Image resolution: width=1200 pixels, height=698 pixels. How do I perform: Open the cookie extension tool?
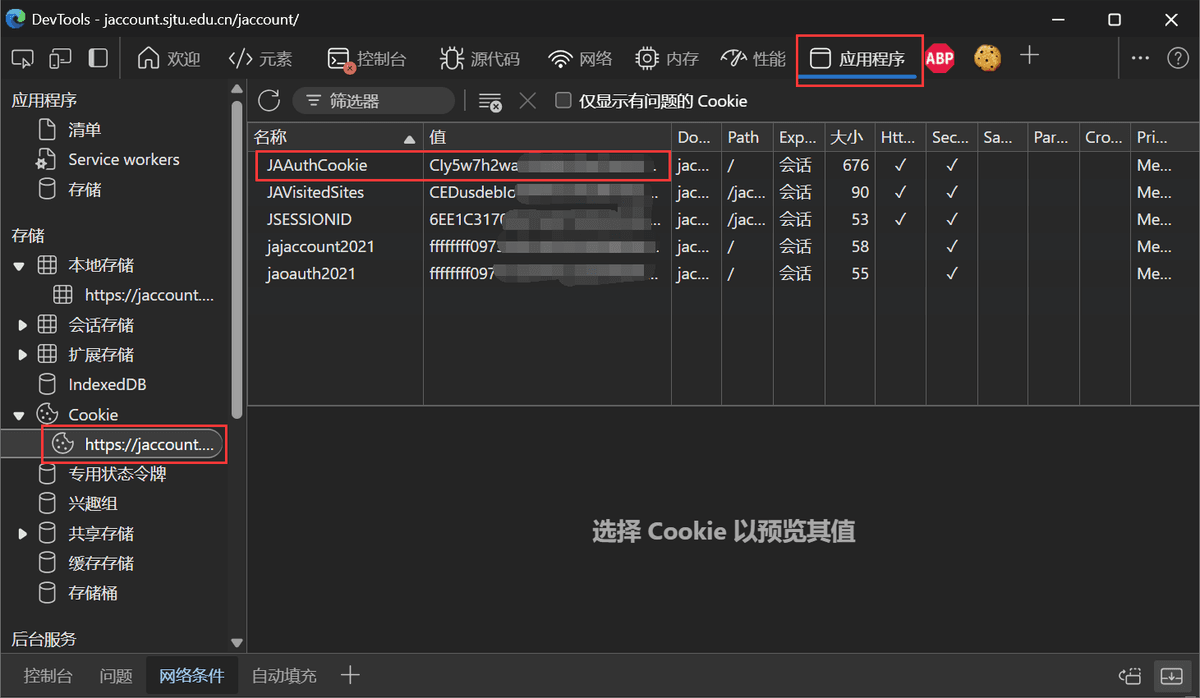(988, 58)
